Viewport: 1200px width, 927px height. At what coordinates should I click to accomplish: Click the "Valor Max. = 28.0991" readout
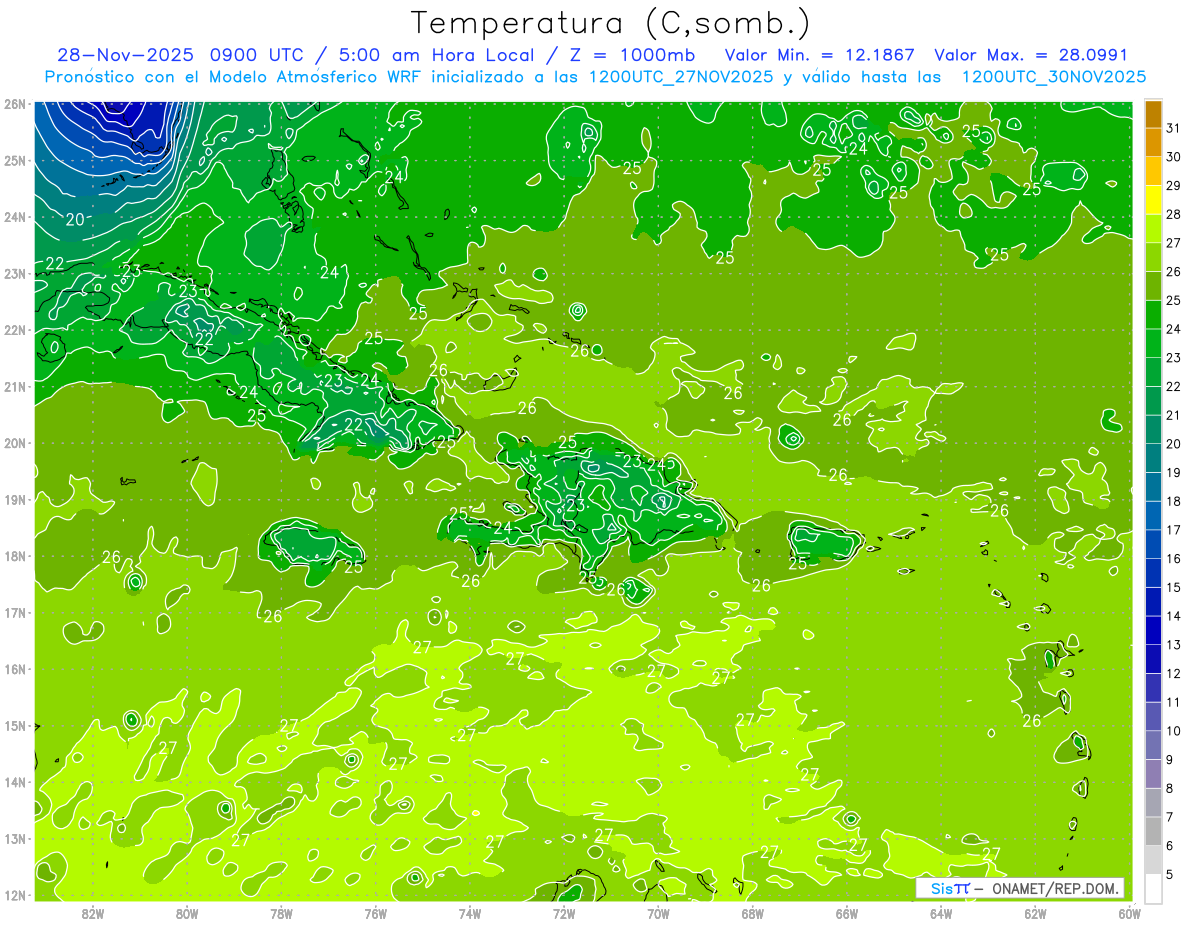[x=1031, y=55]
